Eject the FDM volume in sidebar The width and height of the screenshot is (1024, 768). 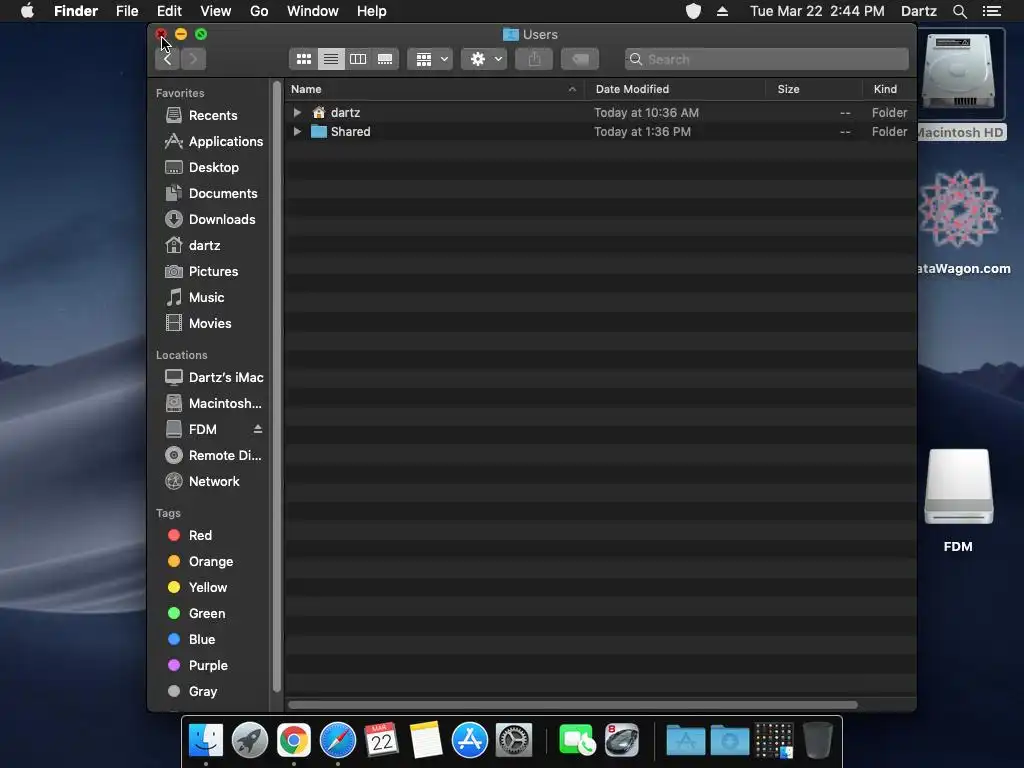(258, 429)
